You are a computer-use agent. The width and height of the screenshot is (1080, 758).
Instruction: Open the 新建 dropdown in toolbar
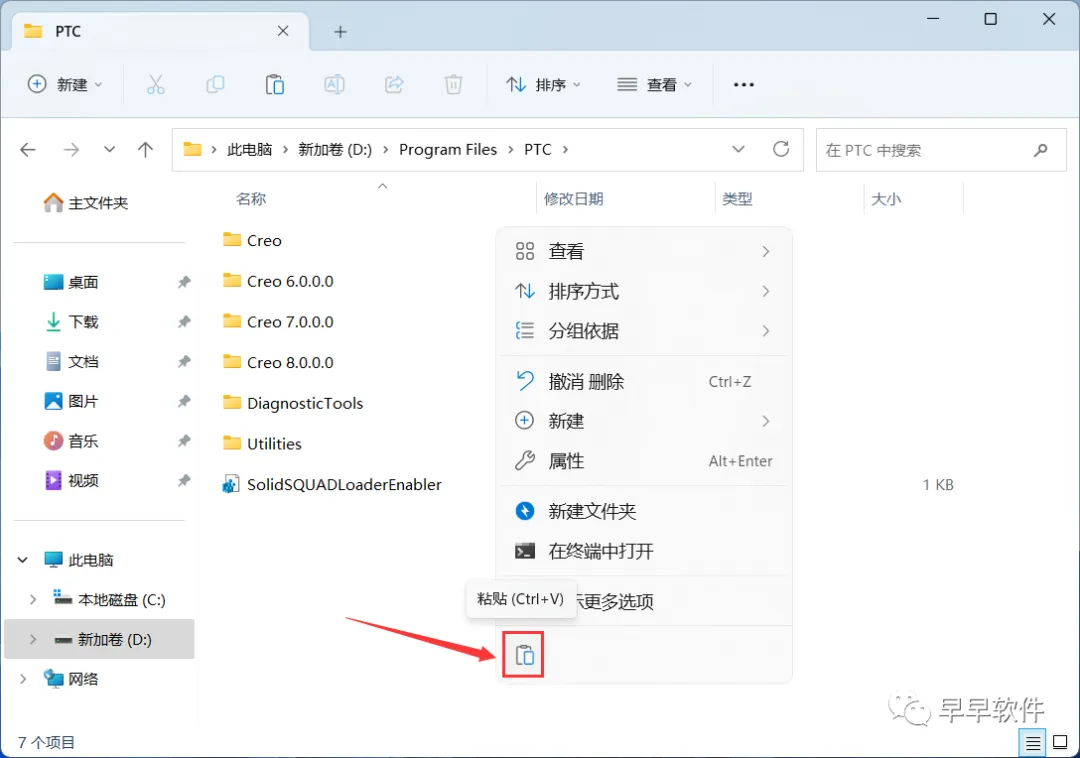65,85
